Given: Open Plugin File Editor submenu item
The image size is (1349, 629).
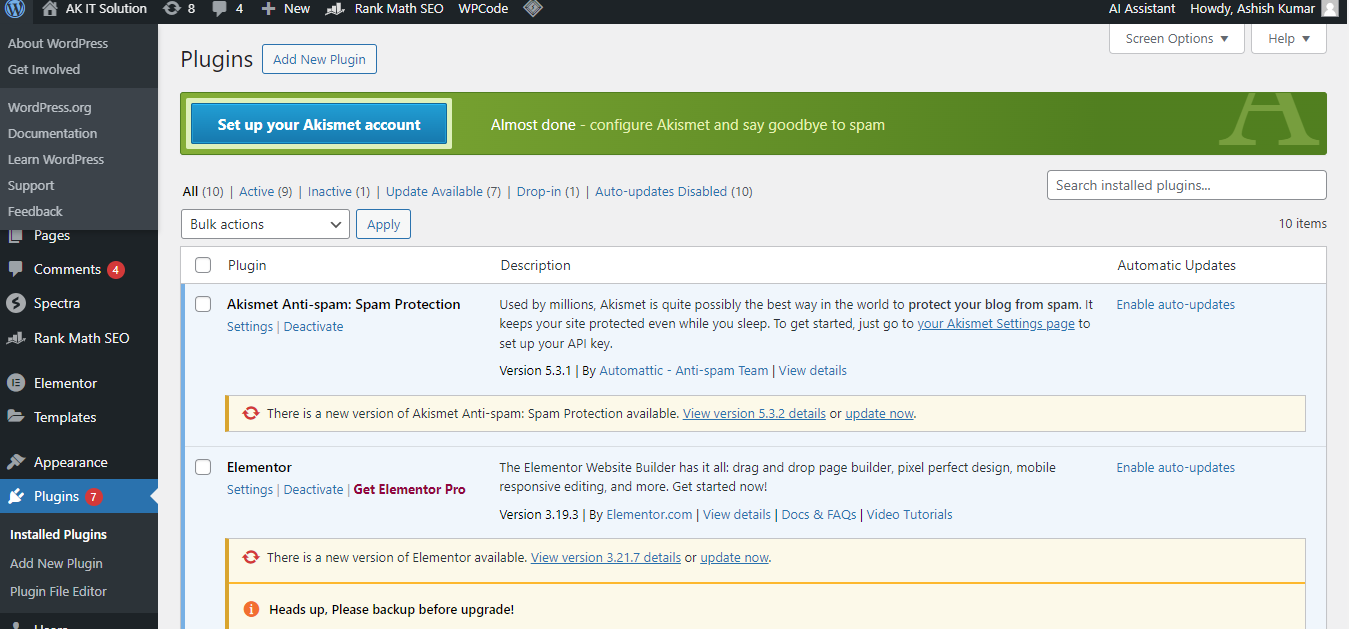Looking at the screenshot, I should tap(58, 591).
